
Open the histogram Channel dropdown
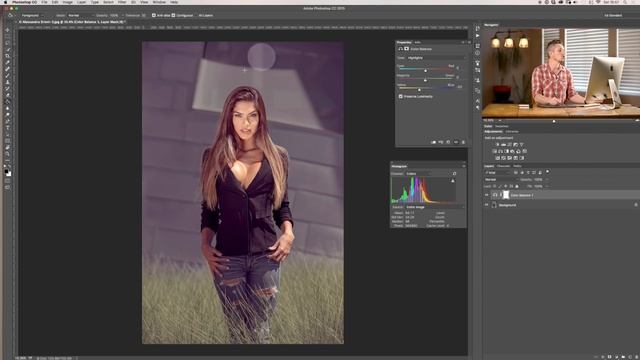point(418,174)
